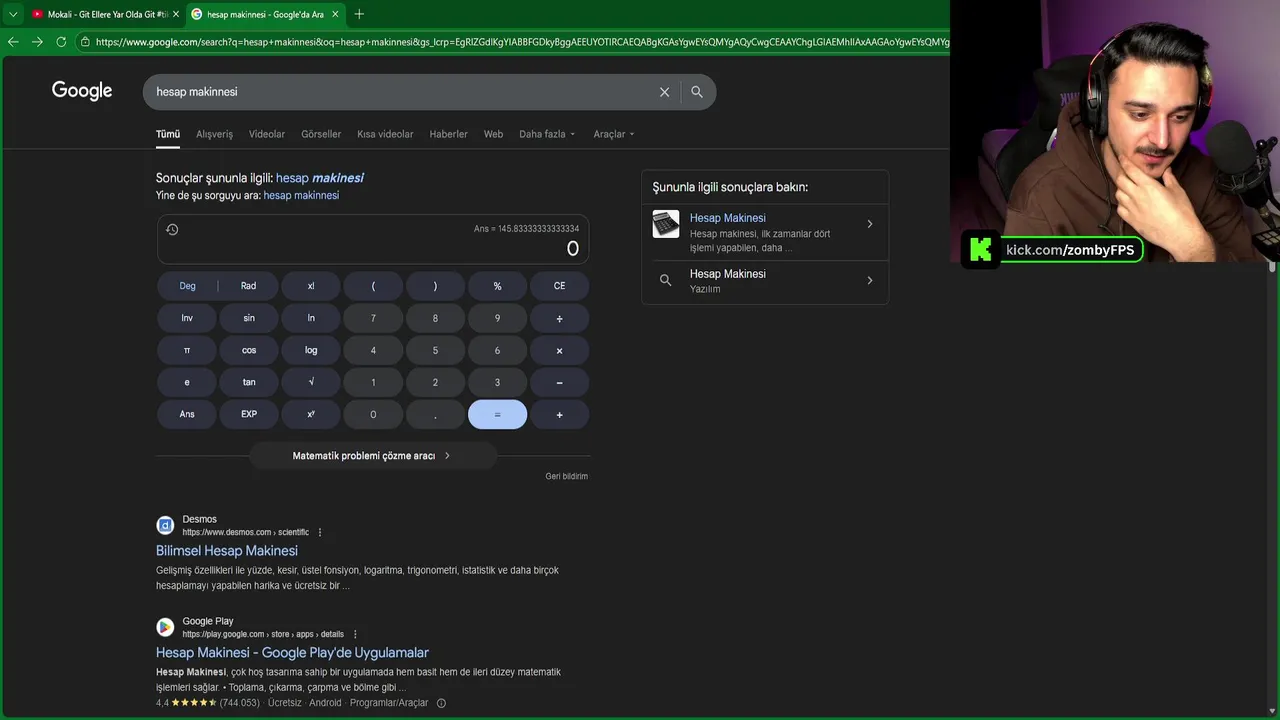Tap the factorial x! key

[311, 286]
